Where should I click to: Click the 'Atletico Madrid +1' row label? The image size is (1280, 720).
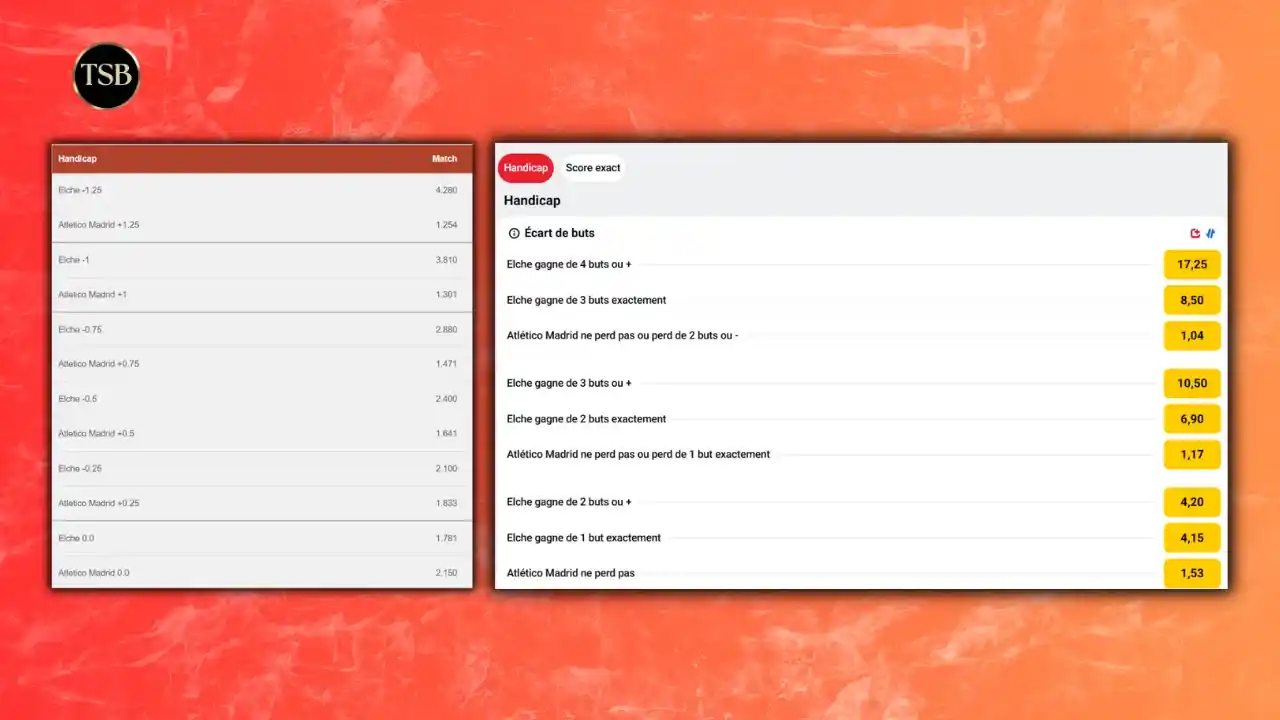tap(92, 295)
